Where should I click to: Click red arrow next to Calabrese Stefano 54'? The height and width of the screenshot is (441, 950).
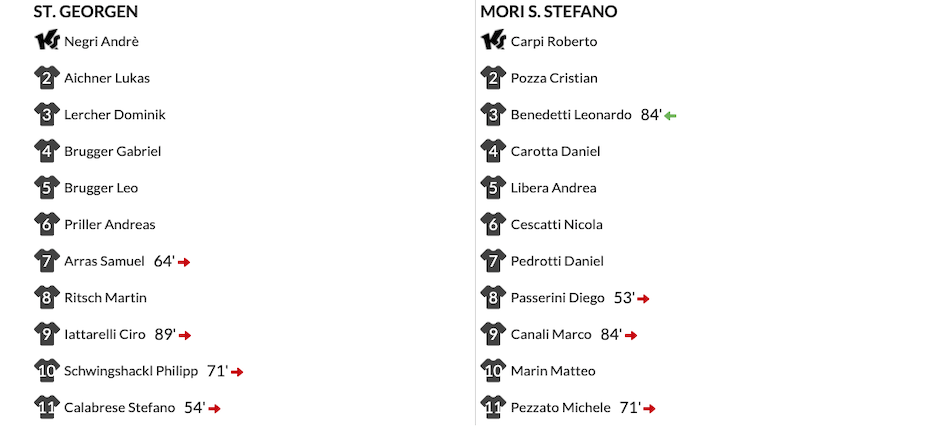click(x=214, y=409)
